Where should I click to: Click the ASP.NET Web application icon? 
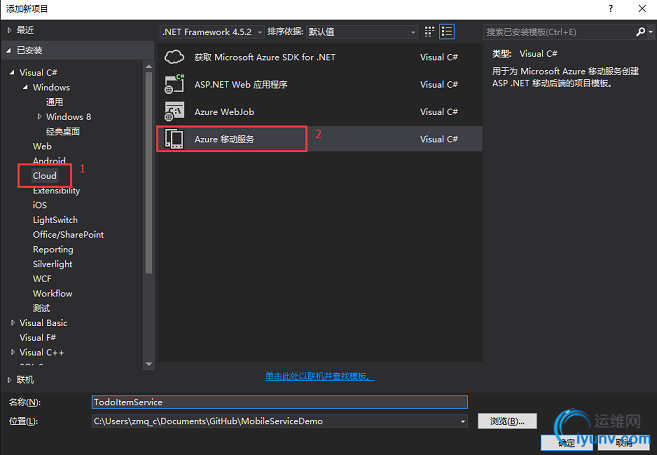[x=174, y=84]
